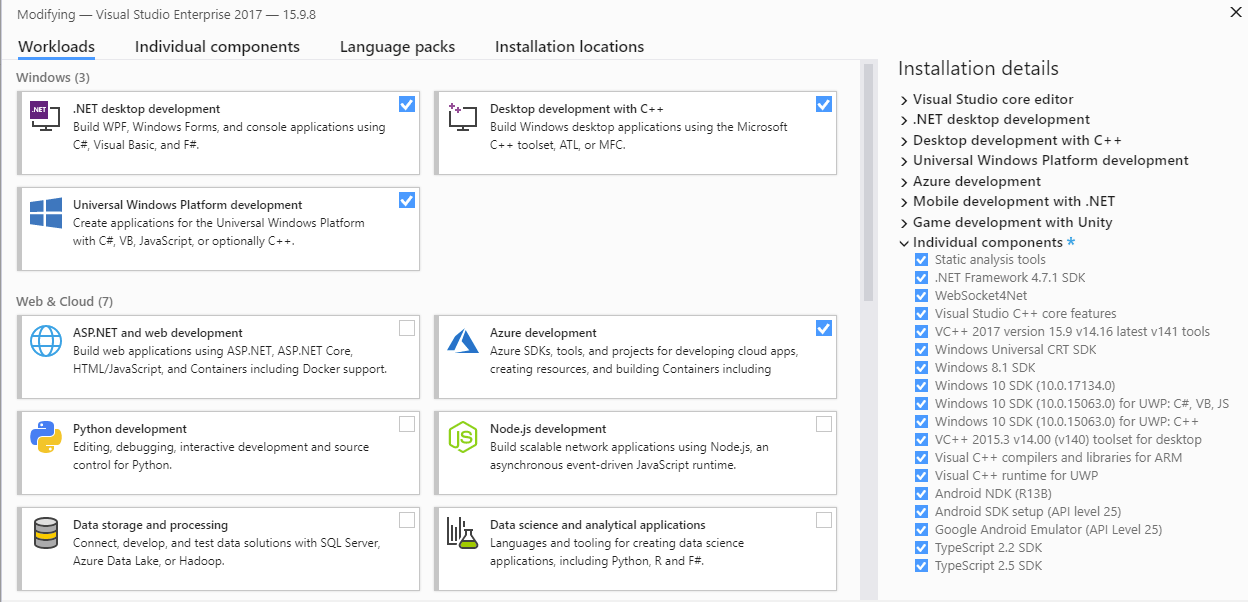1248x602 pixels.
Task: Uncheck Android NDK (R13B) component
Action: pyautogui.click(x=921, y=494)
